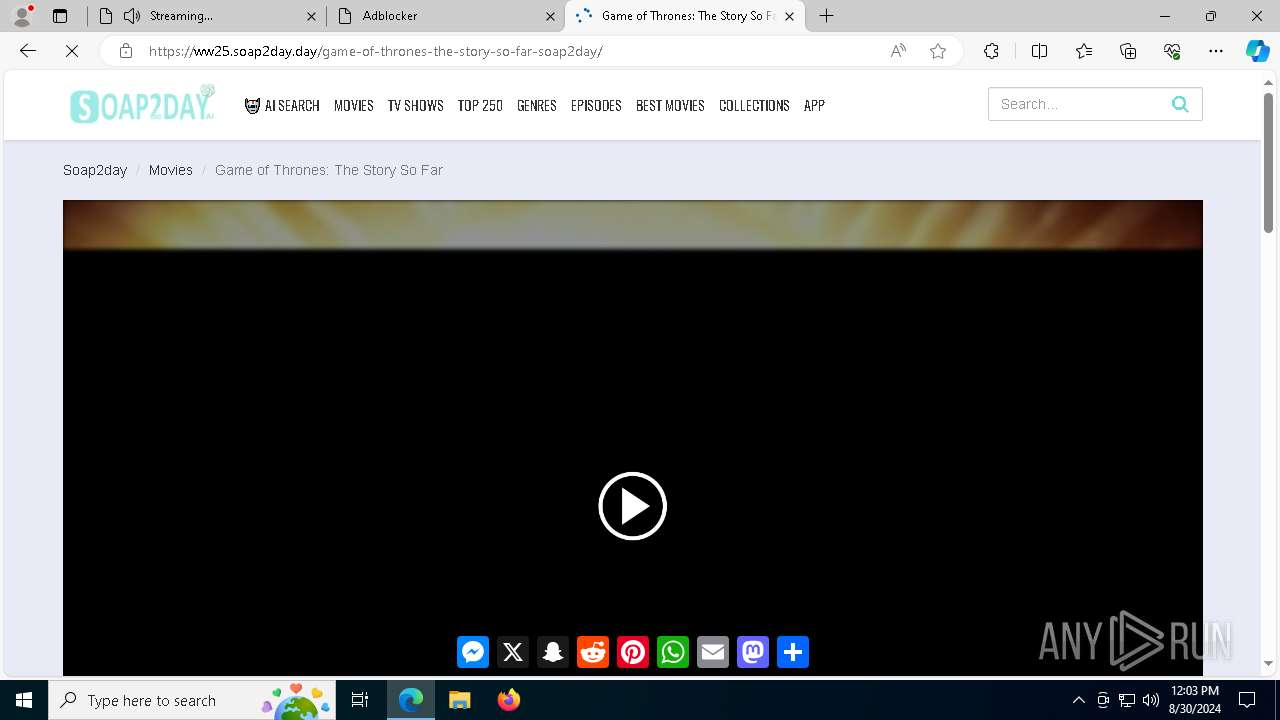This screenshot has width=1280, height=720.
Task: Open the Copilot sidebar
Action: coord(1257,51)
